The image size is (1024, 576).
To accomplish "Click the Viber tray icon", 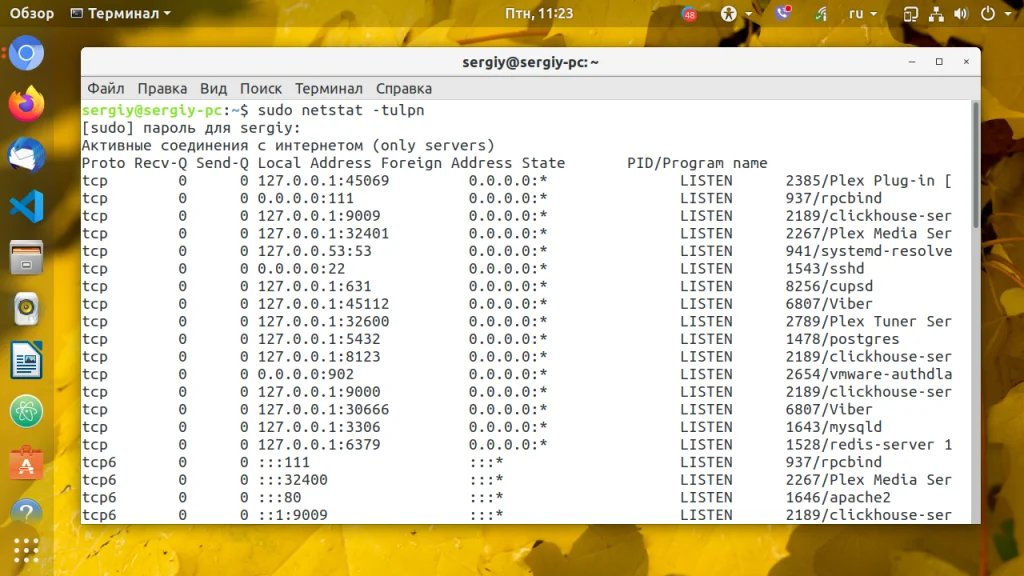I will click(x=782, y=13).
